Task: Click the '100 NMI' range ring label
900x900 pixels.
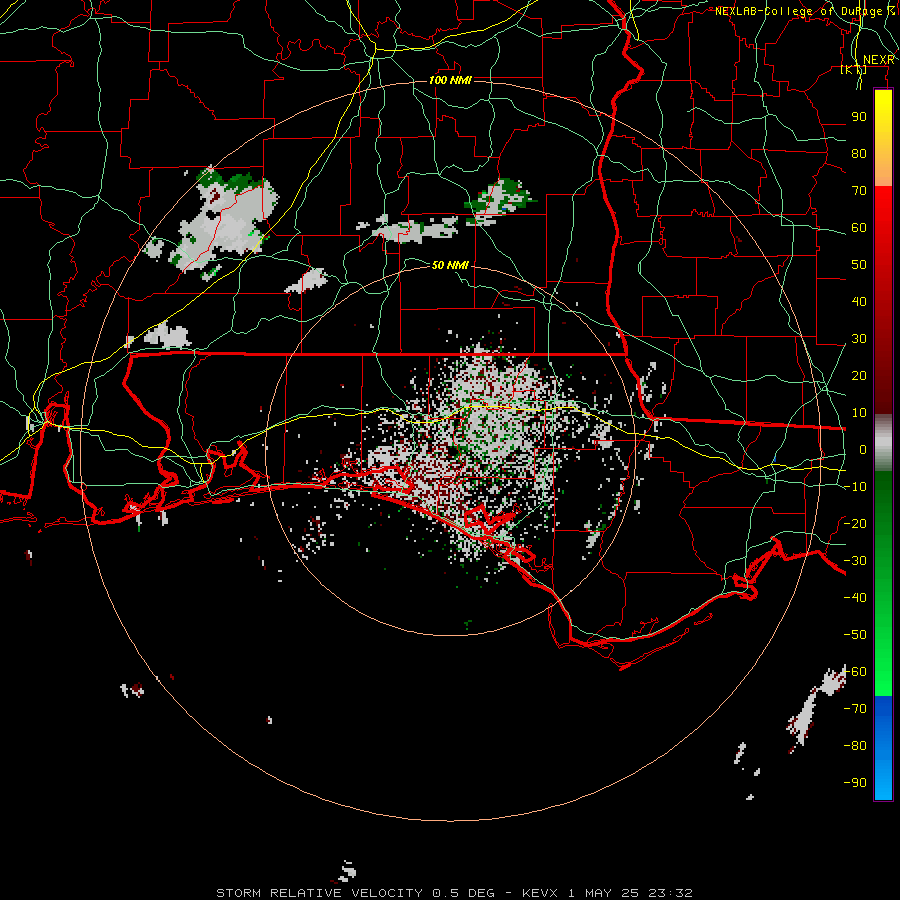Action: (x=450, y=80)
